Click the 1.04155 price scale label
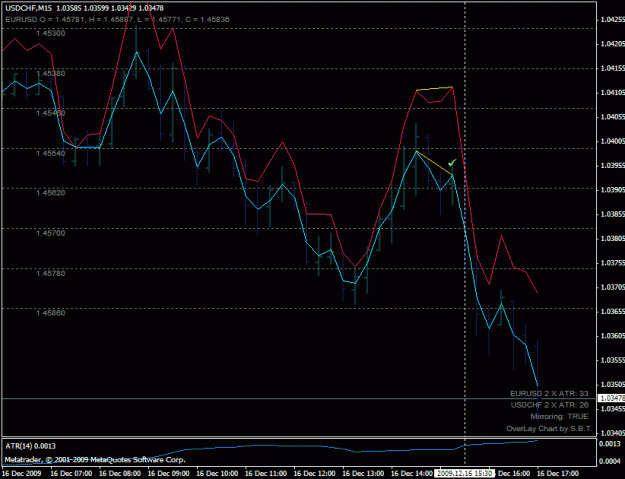625x479 pixels. point(613,68)
